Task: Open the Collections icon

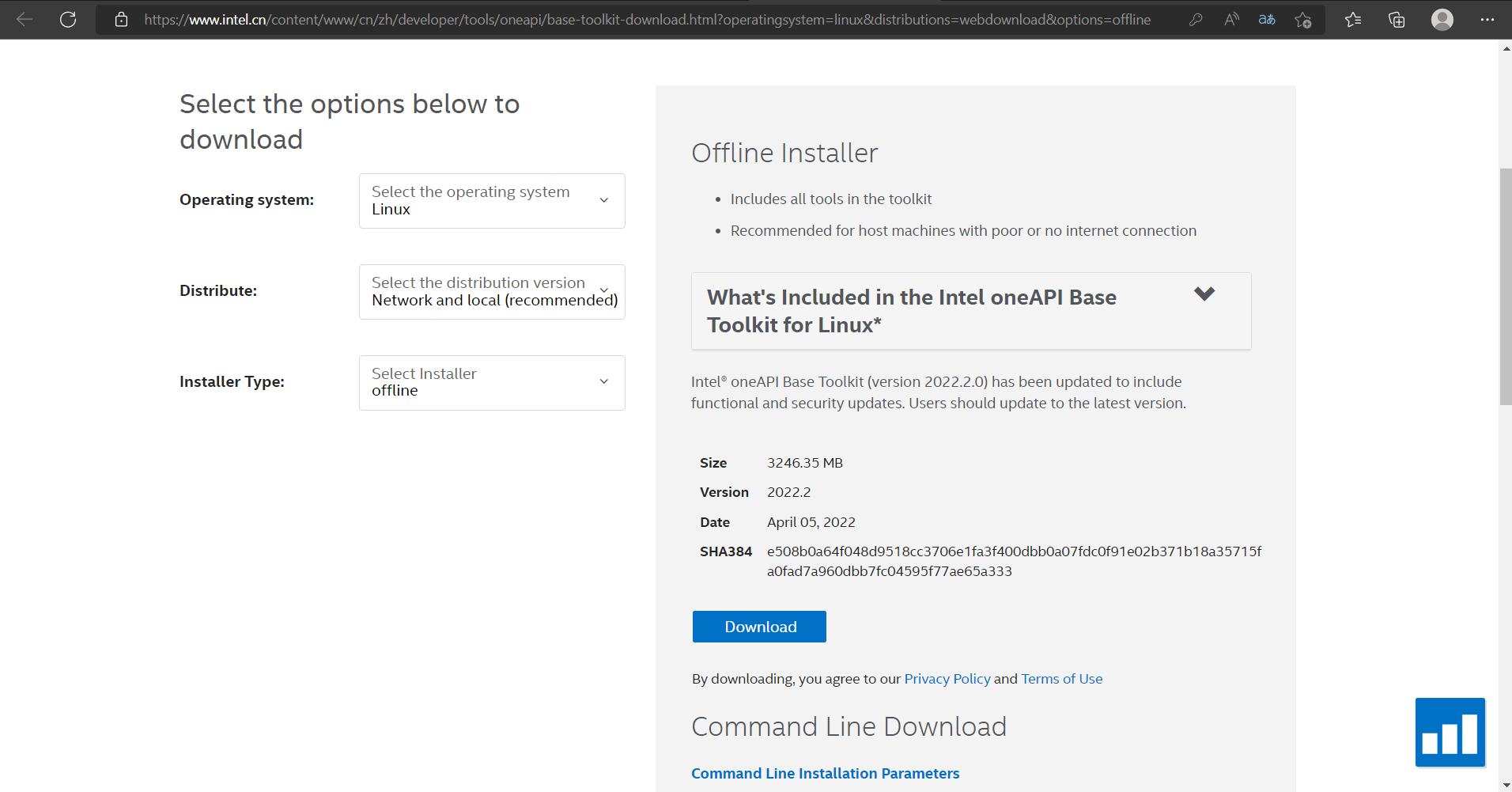Action: (1397, 20)
